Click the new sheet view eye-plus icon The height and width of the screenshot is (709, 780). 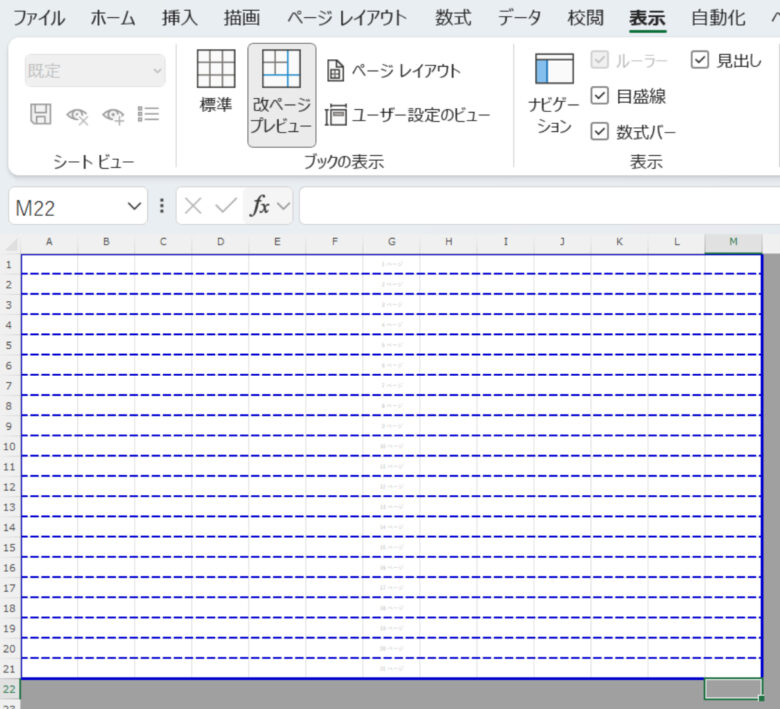[113, 115]
